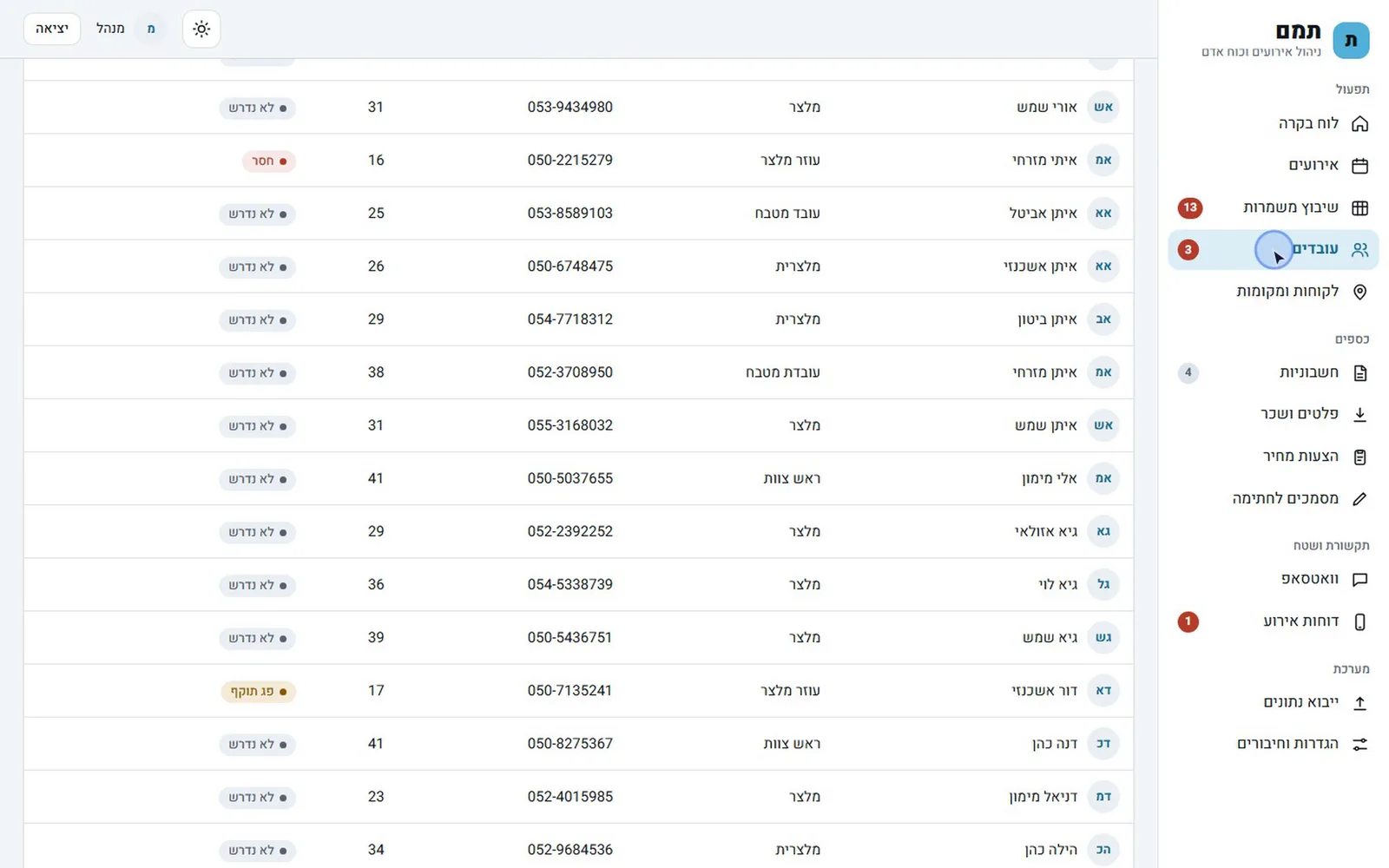The image size is (1389, 868).
Task: Click the name גיא אזולאי
Action: point(1046,531)
